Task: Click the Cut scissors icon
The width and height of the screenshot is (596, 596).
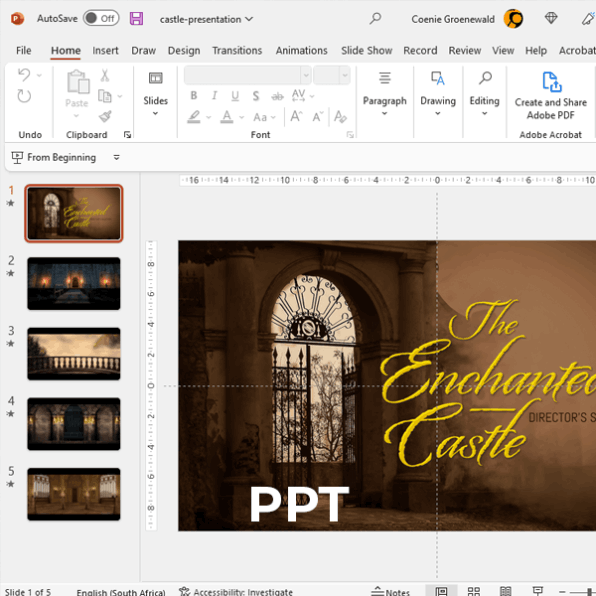Action: pyautogui.click(x=105, y=75)
